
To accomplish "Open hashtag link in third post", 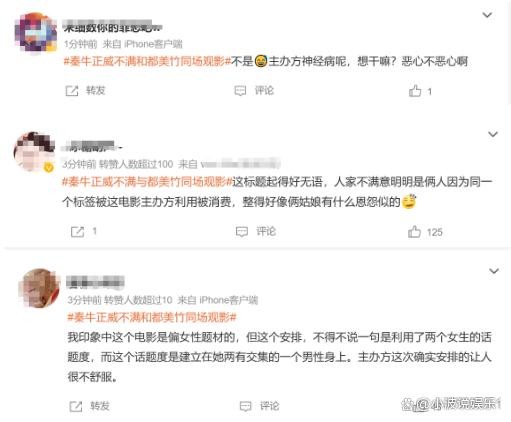I will click(152, 317).
